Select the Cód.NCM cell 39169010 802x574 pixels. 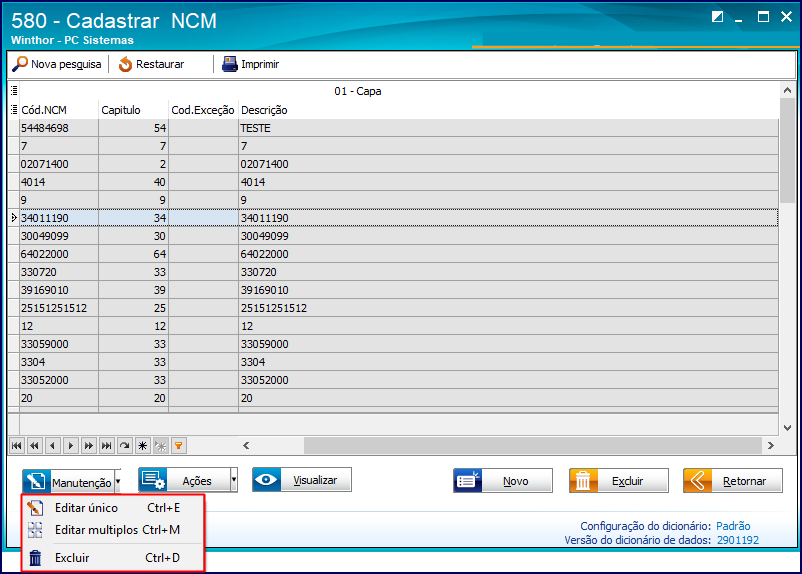coord(59,290)
